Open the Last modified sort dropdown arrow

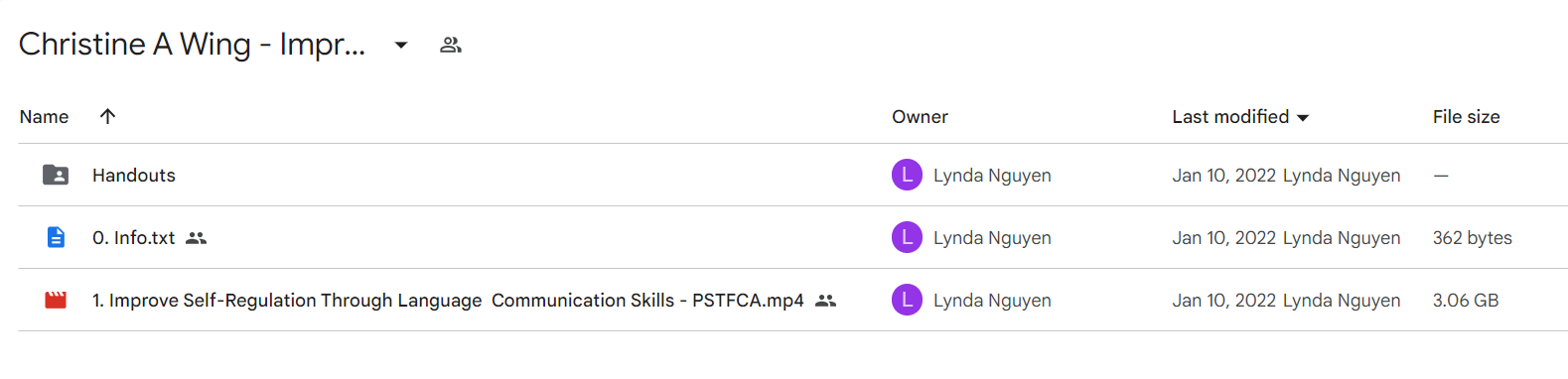pos(1303,118)
